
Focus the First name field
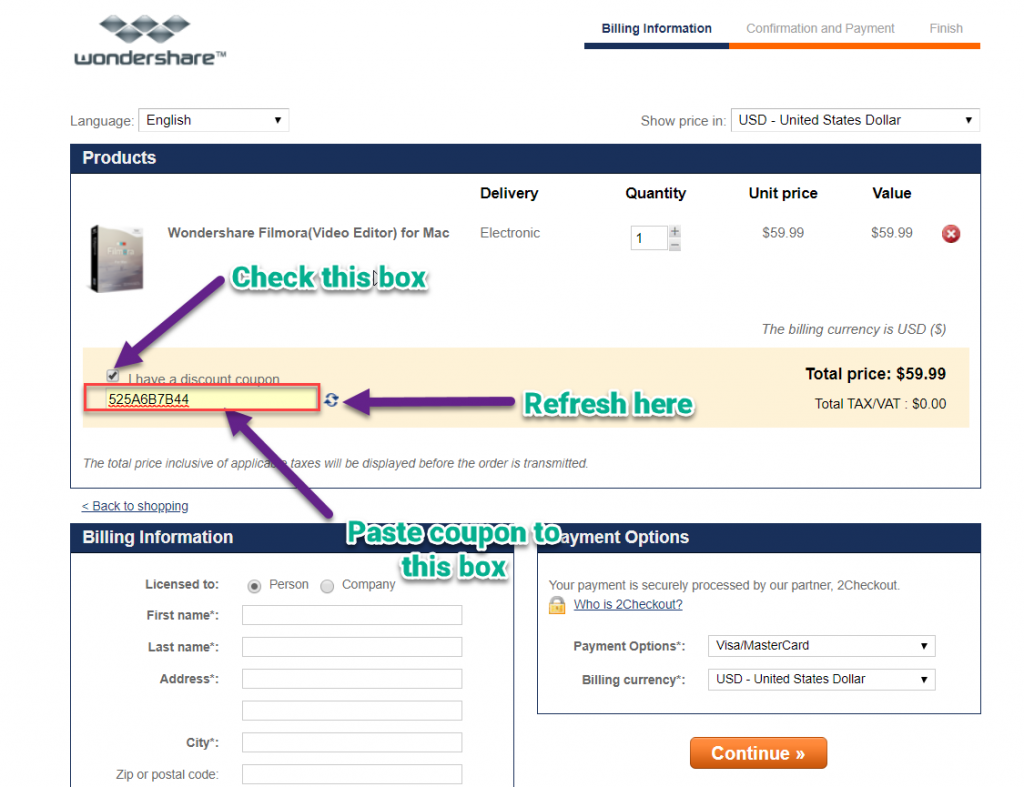pos(352,615)
